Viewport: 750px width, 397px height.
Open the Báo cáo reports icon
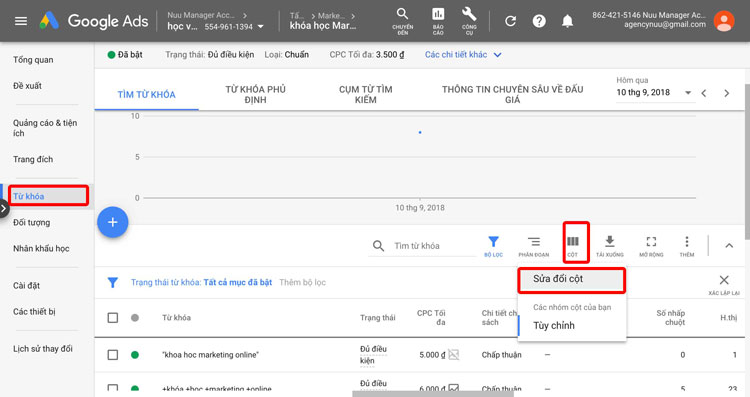pyautogui.click(x=438, y=21)
